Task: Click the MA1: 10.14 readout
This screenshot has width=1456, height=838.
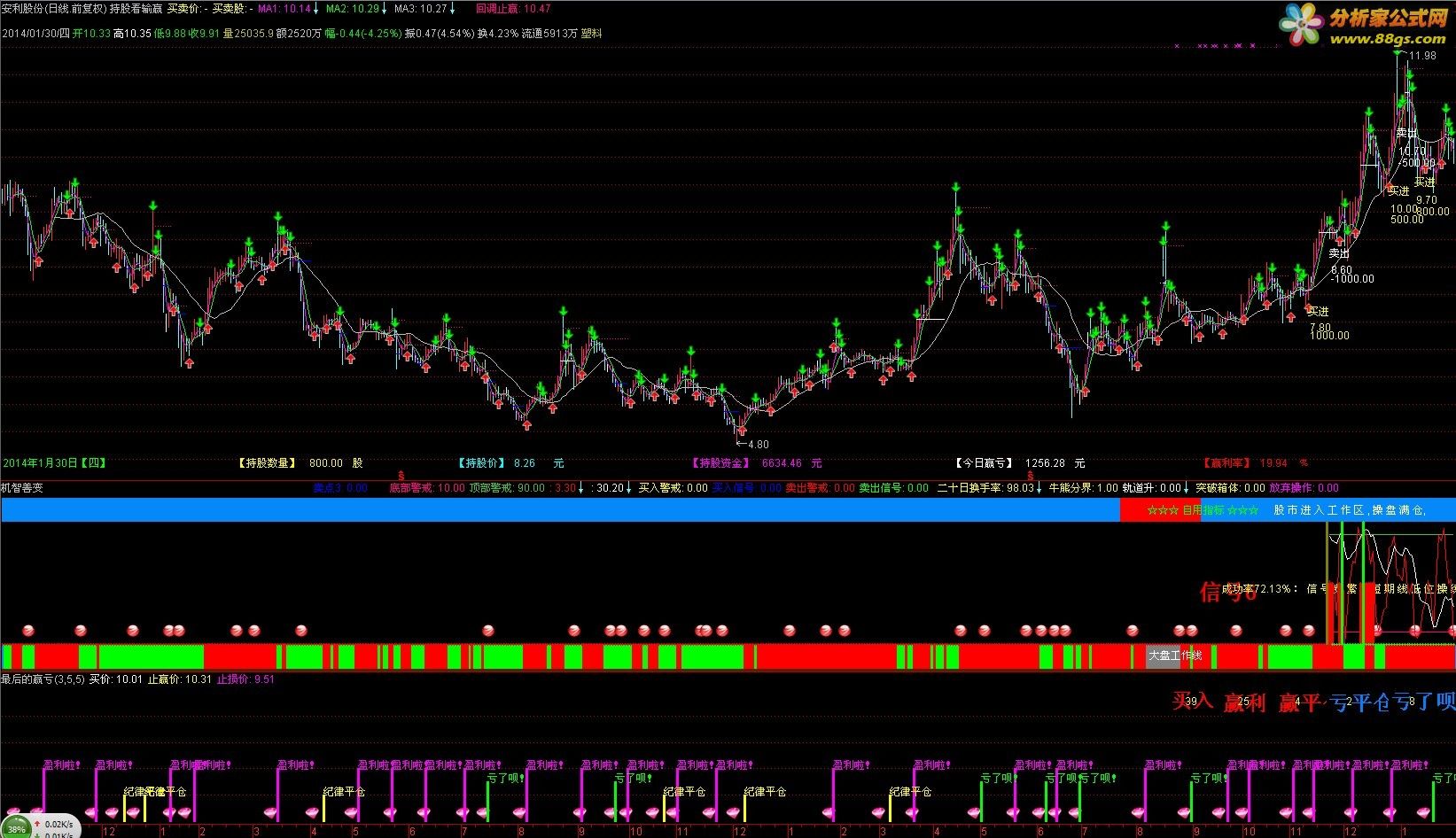Action: point(284,9)
